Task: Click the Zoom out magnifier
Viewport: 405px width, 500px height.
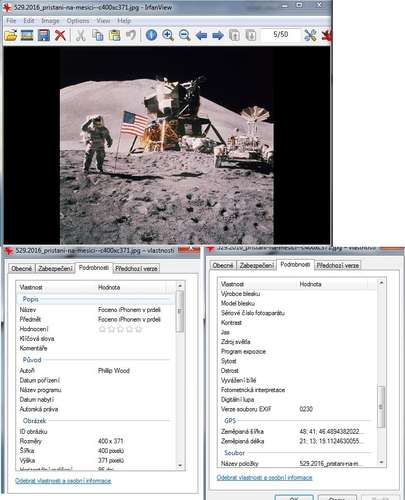Action: [184, 35]
